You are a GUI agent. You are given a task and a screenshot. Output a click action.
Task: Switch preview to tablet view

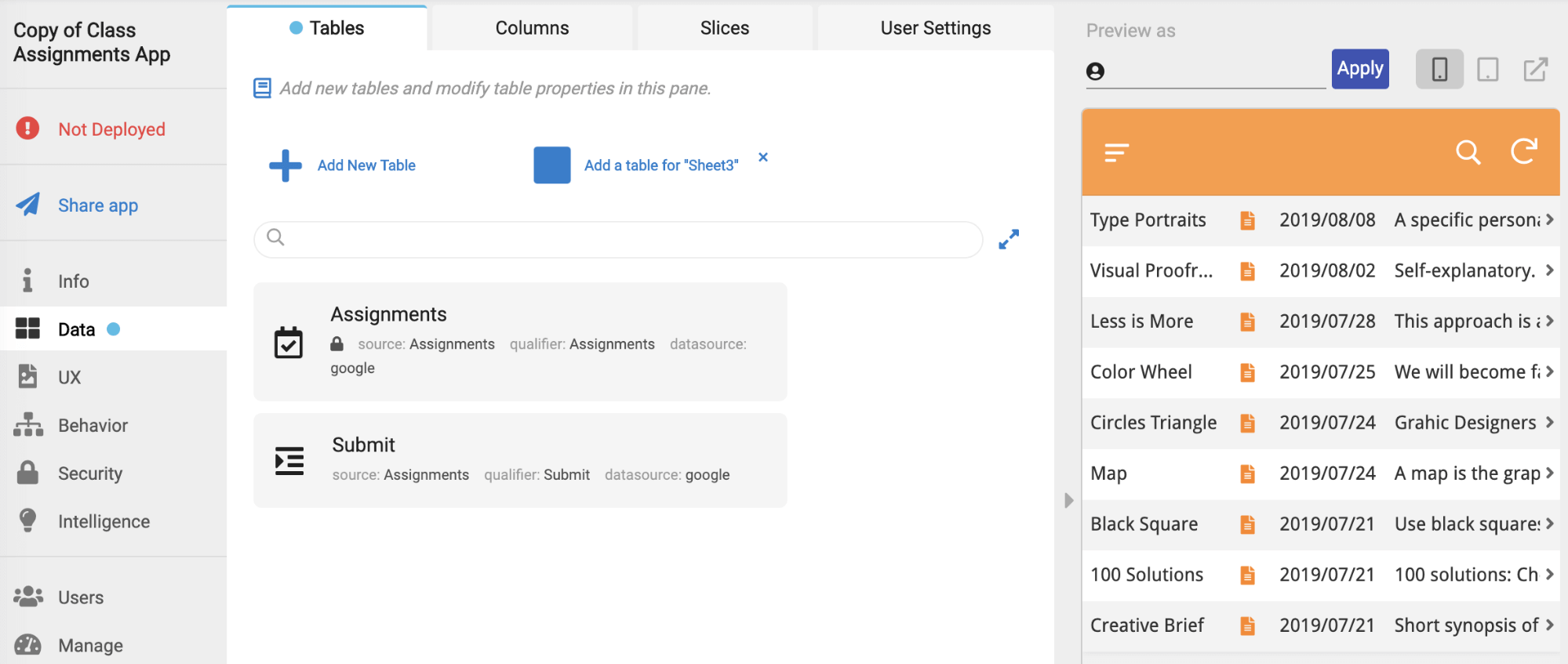pos(1487,70)
